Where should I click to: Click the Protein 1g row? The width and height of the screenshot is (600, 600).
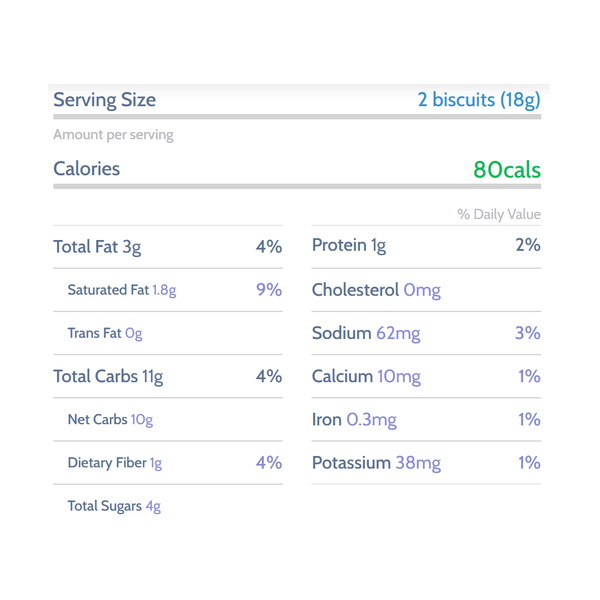(x=349, y=246)
